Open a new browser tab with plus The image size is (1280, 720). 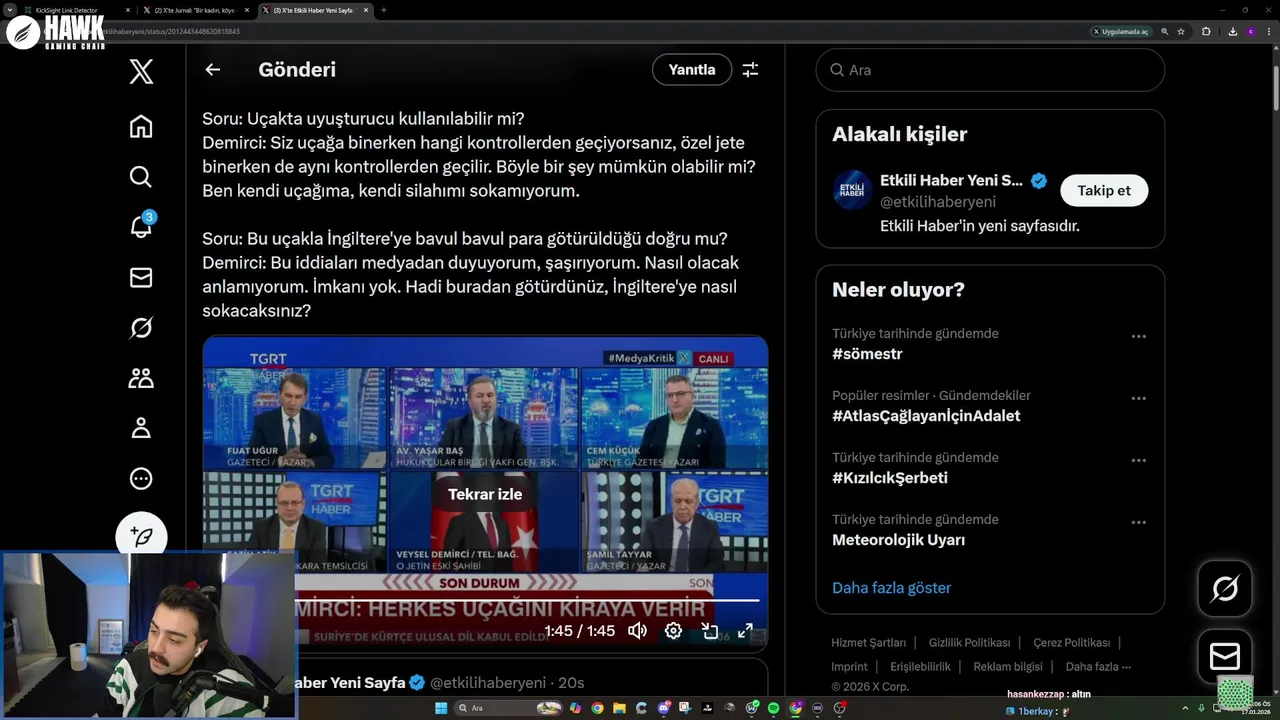[384, 10]
